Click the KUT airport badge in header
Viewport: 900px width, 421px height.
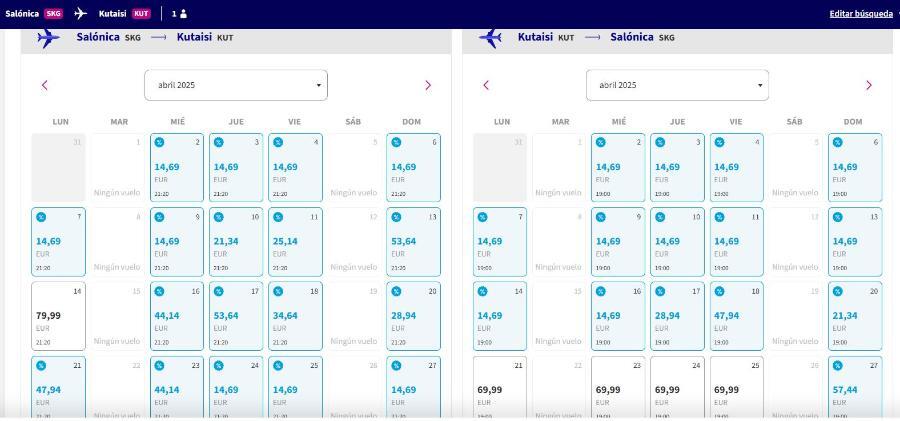[141, 13]
